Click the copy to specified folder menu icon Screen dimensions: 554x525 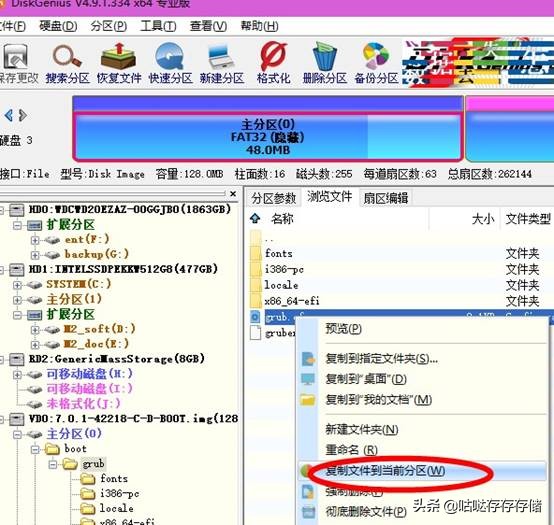click(x=308, y=359)
